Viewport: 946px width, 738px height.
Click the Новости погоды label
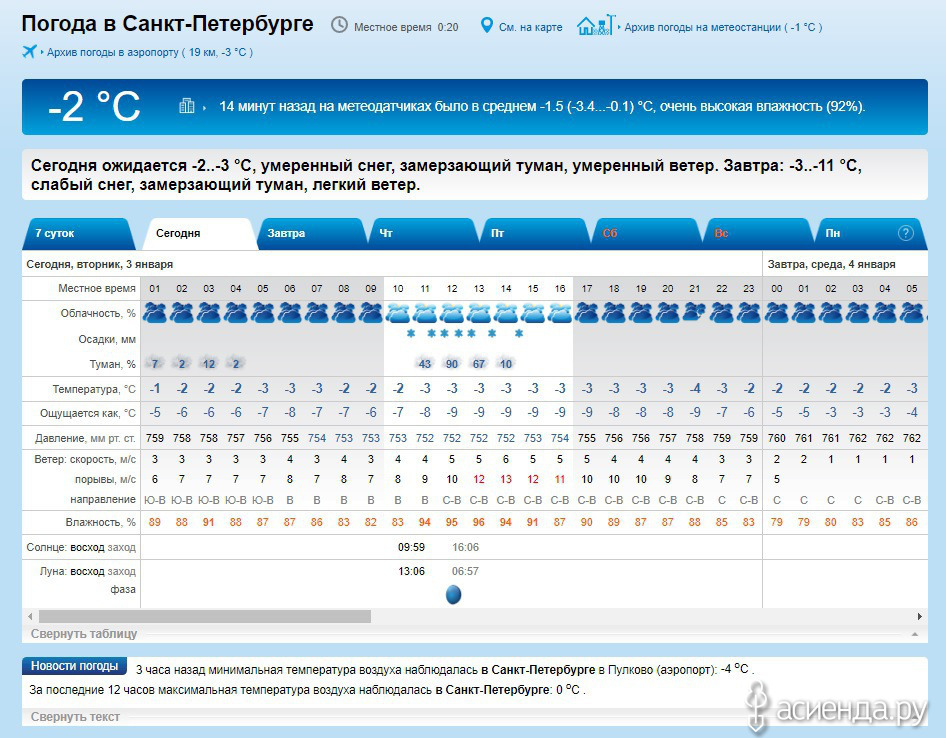click(74, 666)
